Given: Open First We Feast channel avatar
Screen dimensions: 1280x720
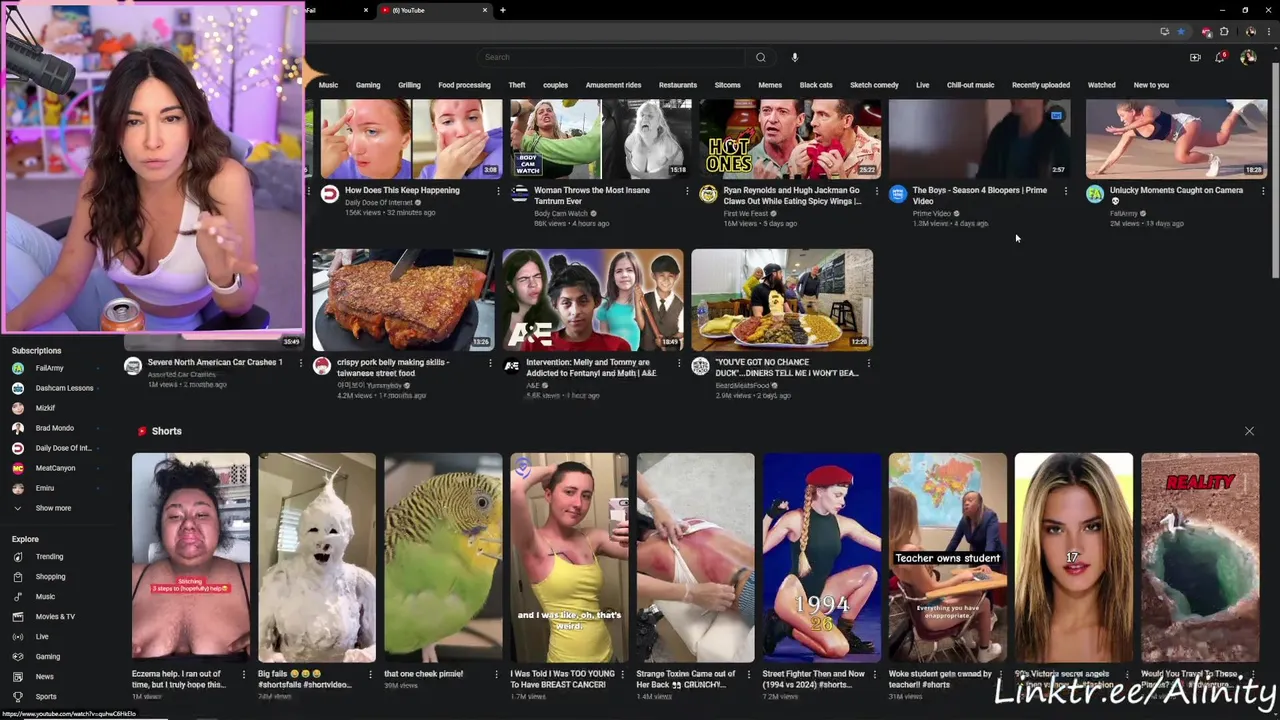Looking at the screenshot, I should coord(708,194).
